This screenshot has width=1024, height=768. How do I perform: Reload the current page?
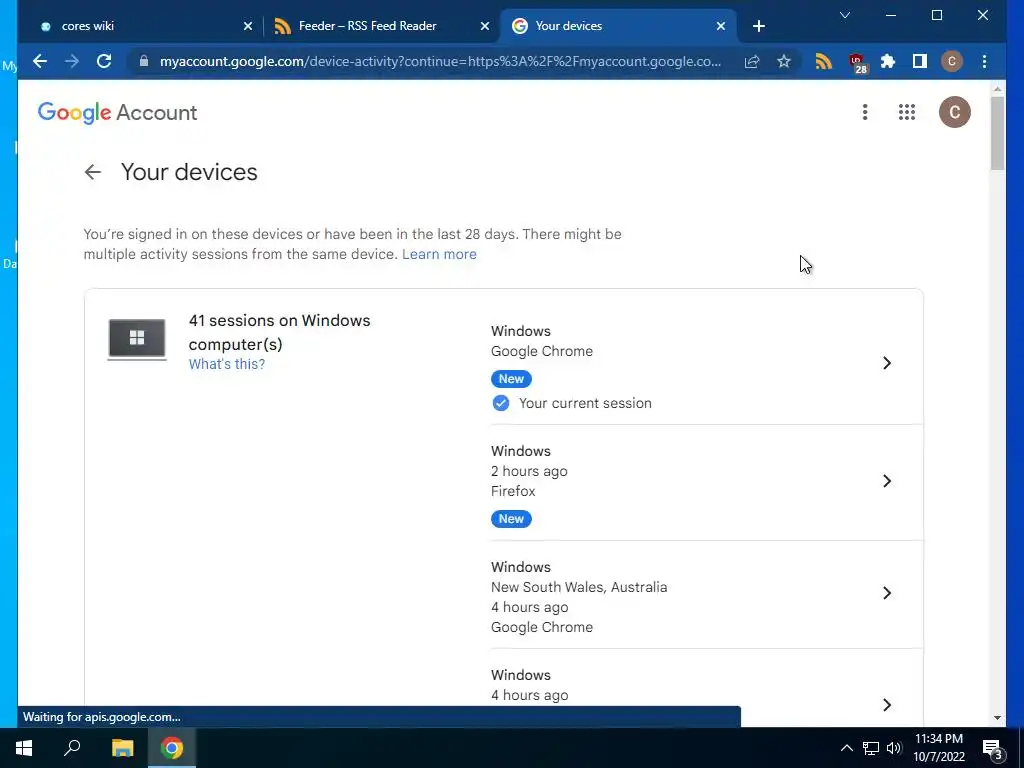(104, 61)
